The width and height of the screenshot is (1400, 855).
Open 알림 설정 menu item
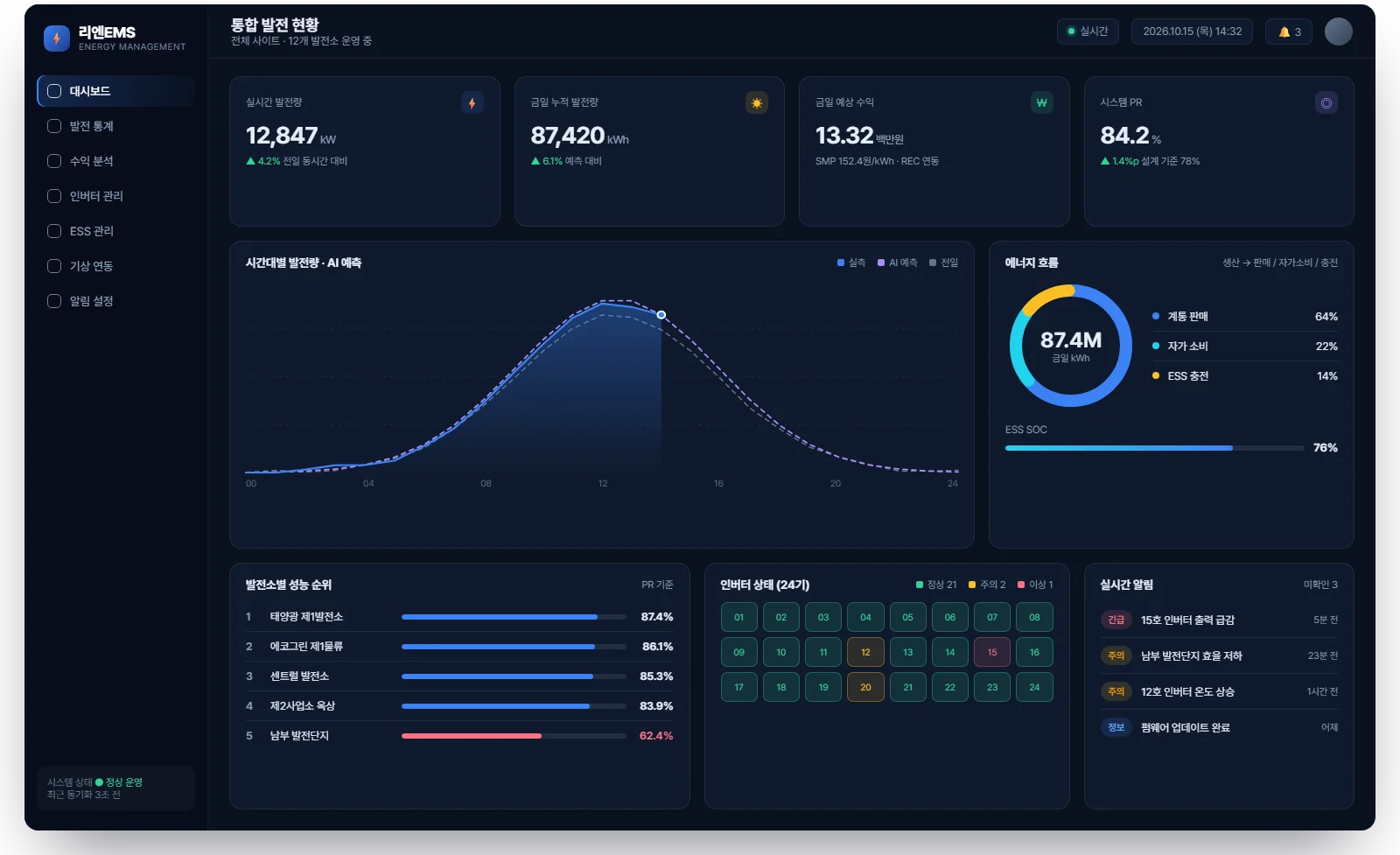(x=115, y=301)
